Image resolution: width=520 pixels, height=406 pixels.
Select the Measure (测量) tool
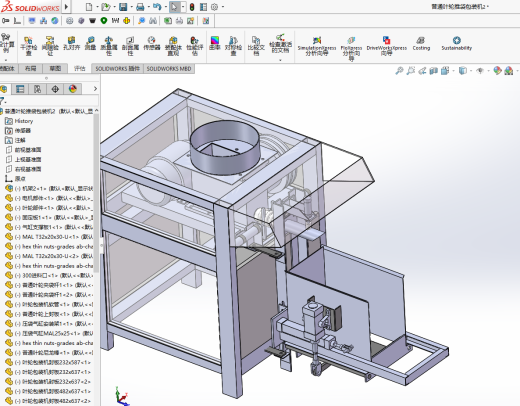(90, 44)
